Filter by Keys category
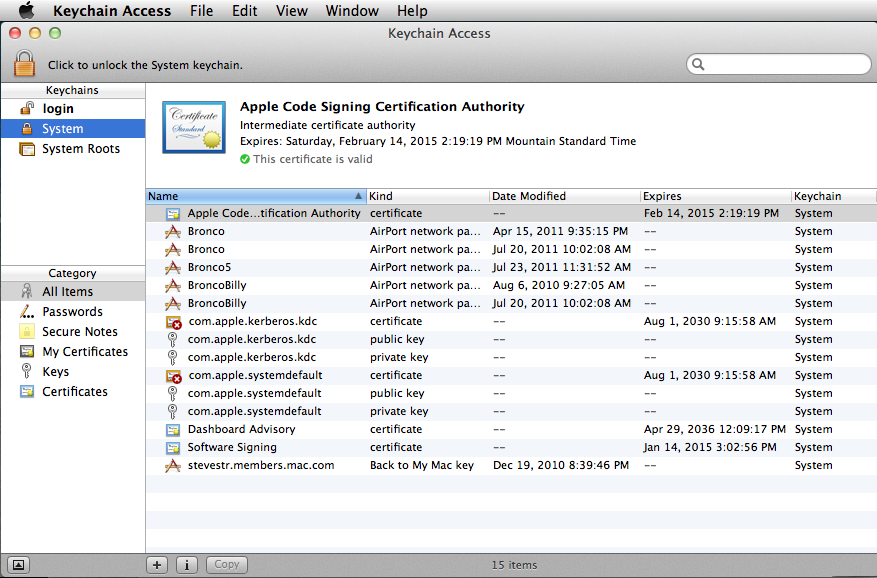 click(x=73, y=372)
